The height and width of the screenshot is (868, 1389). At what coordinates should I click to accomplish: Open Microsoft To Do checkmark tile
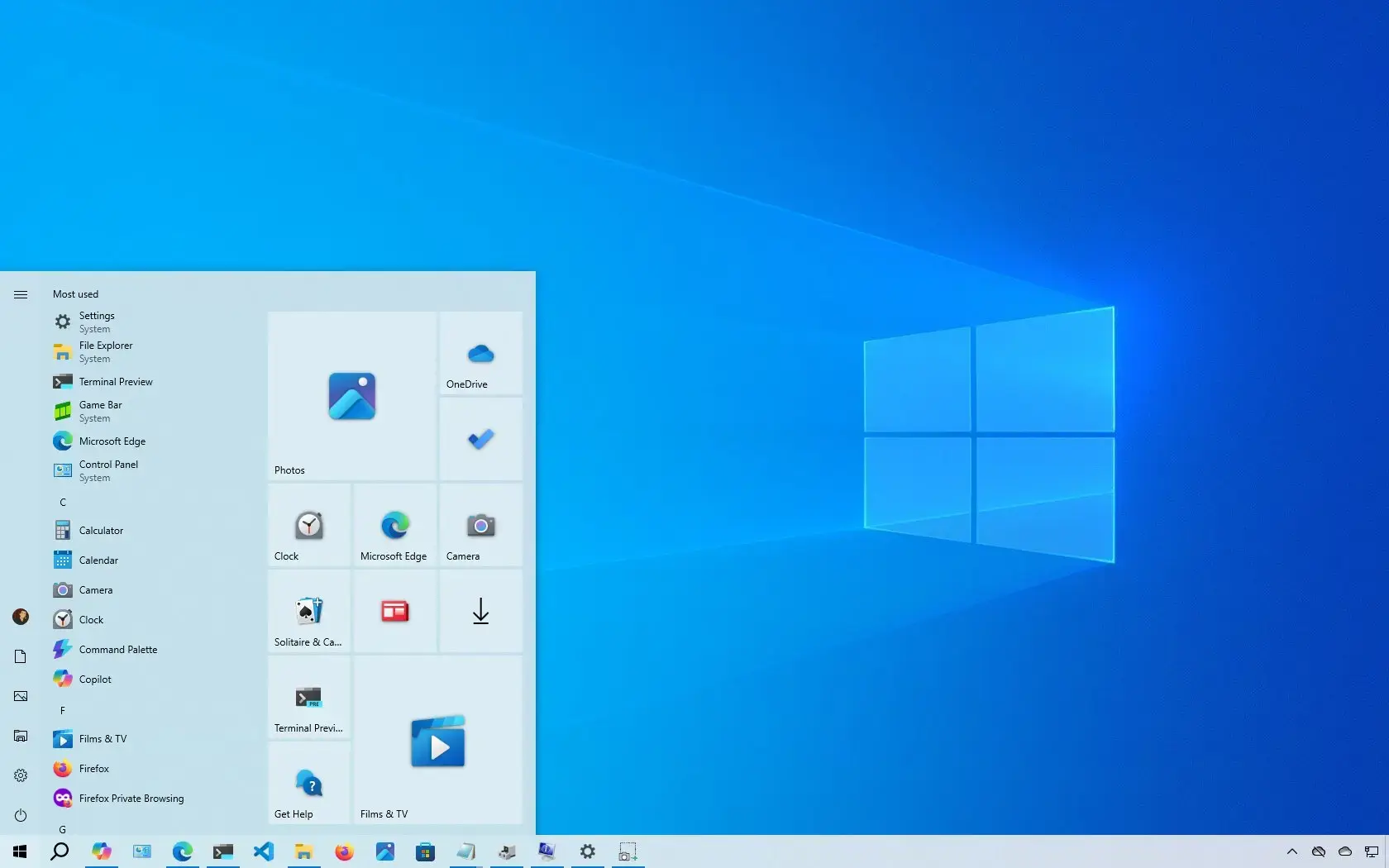point(480,440)
